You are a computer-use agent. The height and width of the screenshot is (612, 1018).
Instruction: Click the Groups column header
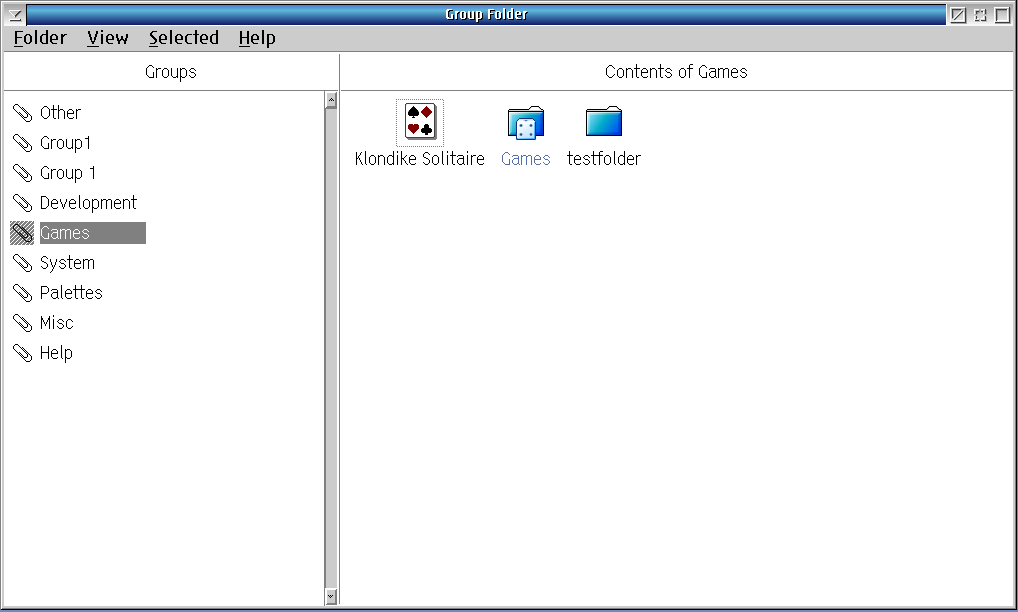pos(171,72)
